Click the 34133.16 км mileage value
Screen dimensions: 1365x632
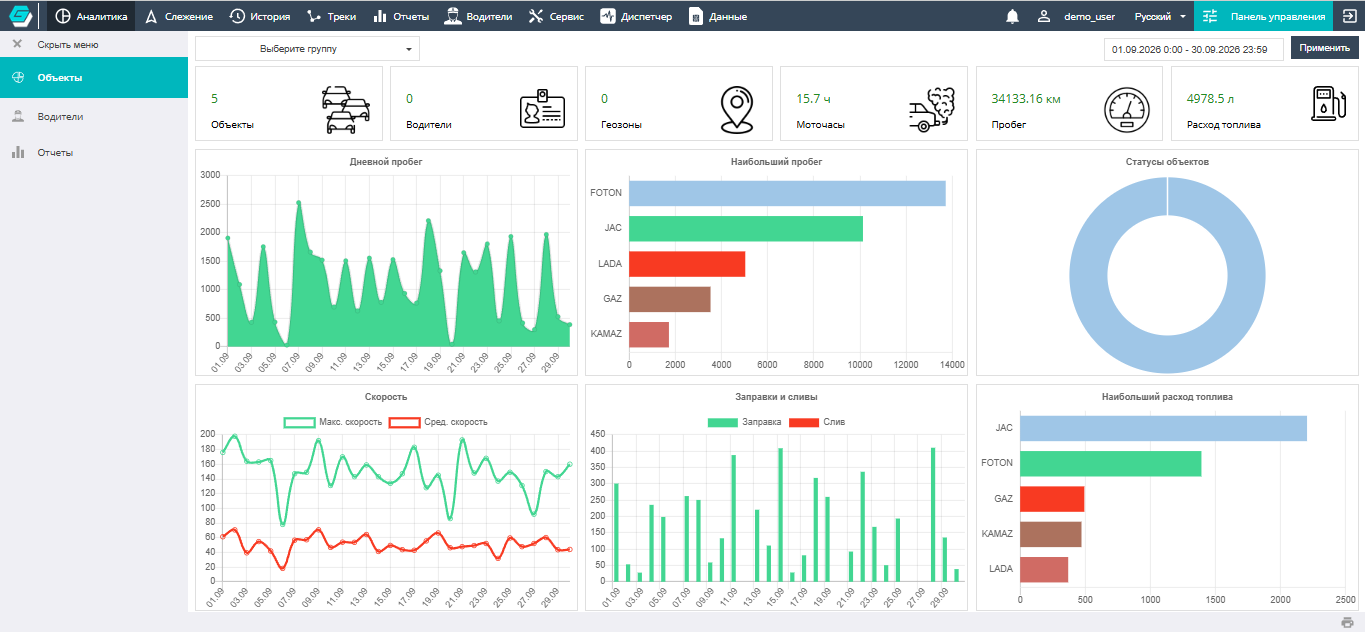tap(1026, 99)
